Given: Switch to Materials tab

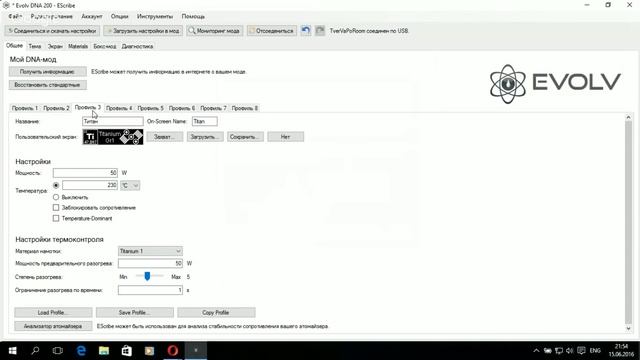Looking at the screenshot, I should pos(78,47).
